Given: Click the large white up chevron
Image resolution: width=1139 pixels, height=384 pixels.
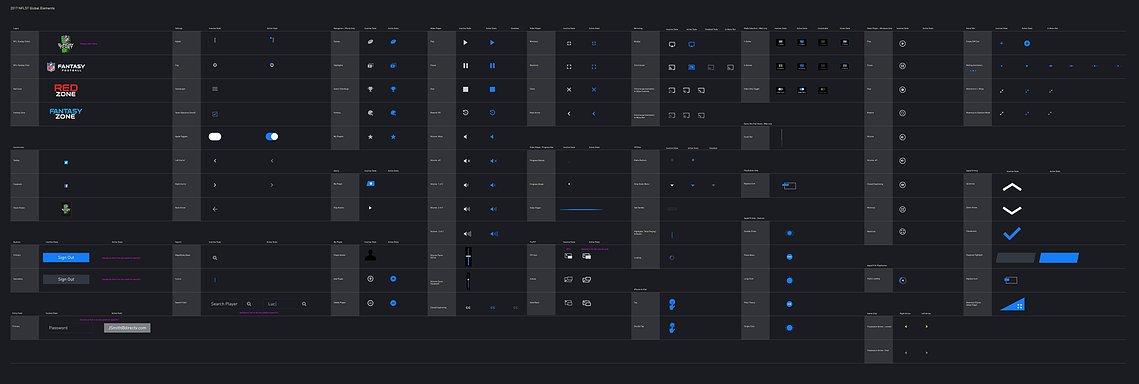Looking at the screenshot, I should 1012,187.
